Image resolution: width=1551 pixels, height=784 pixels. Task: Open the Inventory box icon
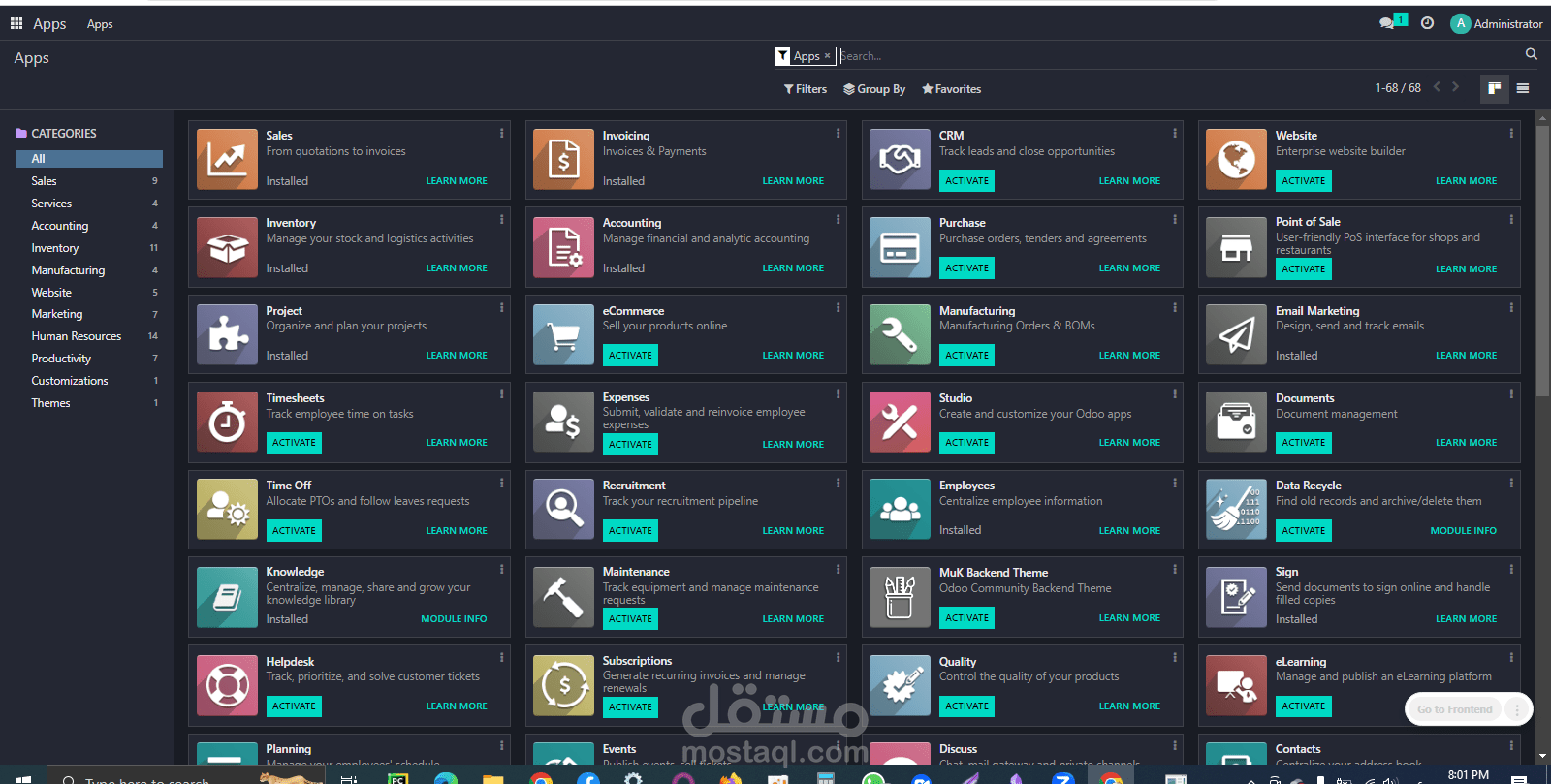click(x=227, y=247)
